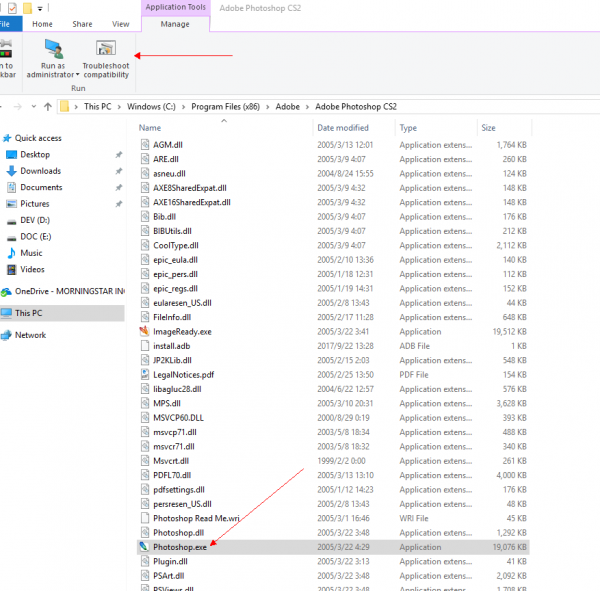Open the Share ribbon tab

pyautogui.click(x=82, y=24)
